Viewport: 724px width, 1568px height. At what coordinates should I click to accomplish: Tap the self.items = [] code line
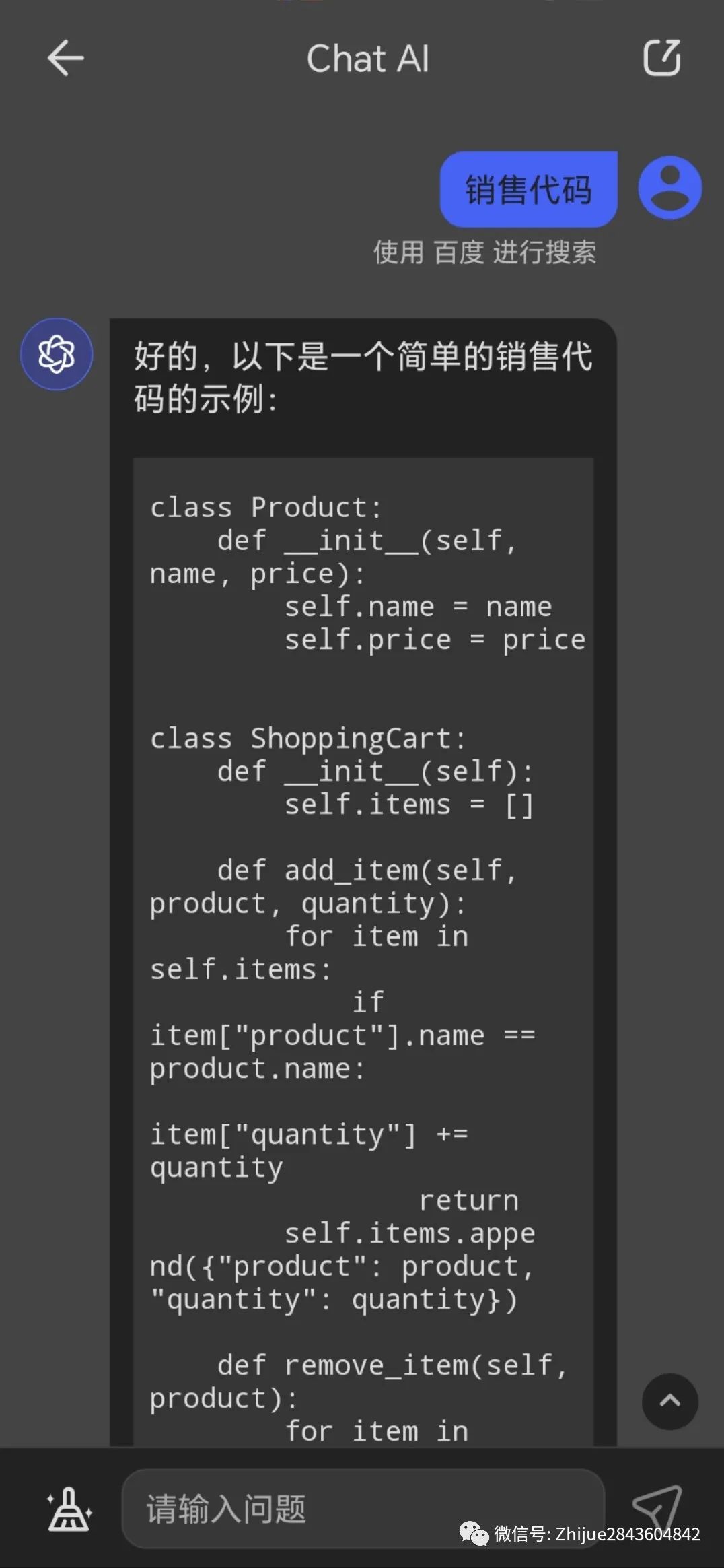409,805
